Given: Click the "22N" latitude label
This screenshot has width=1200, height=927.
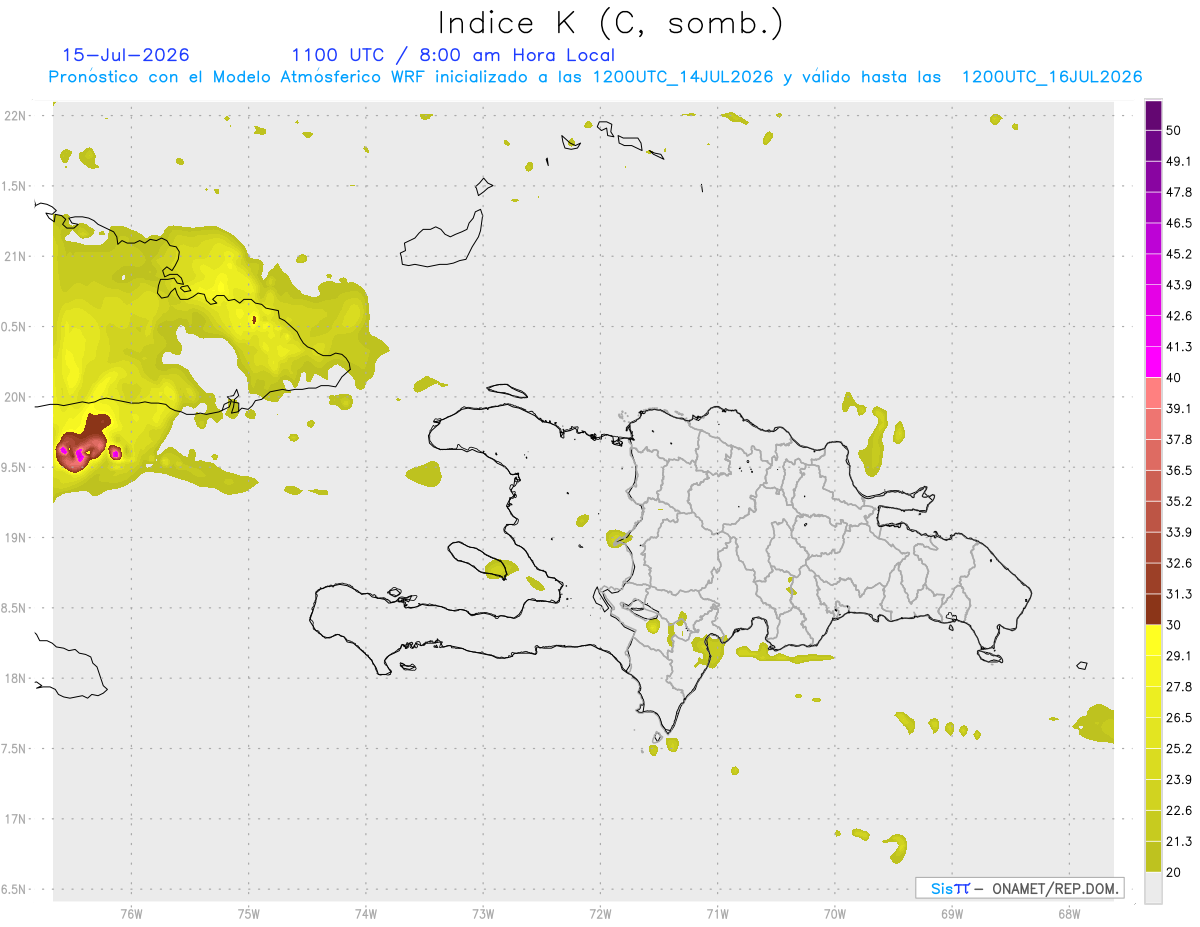Looking at the screenshot, I should pyautogui.click(x=15, y=116).
